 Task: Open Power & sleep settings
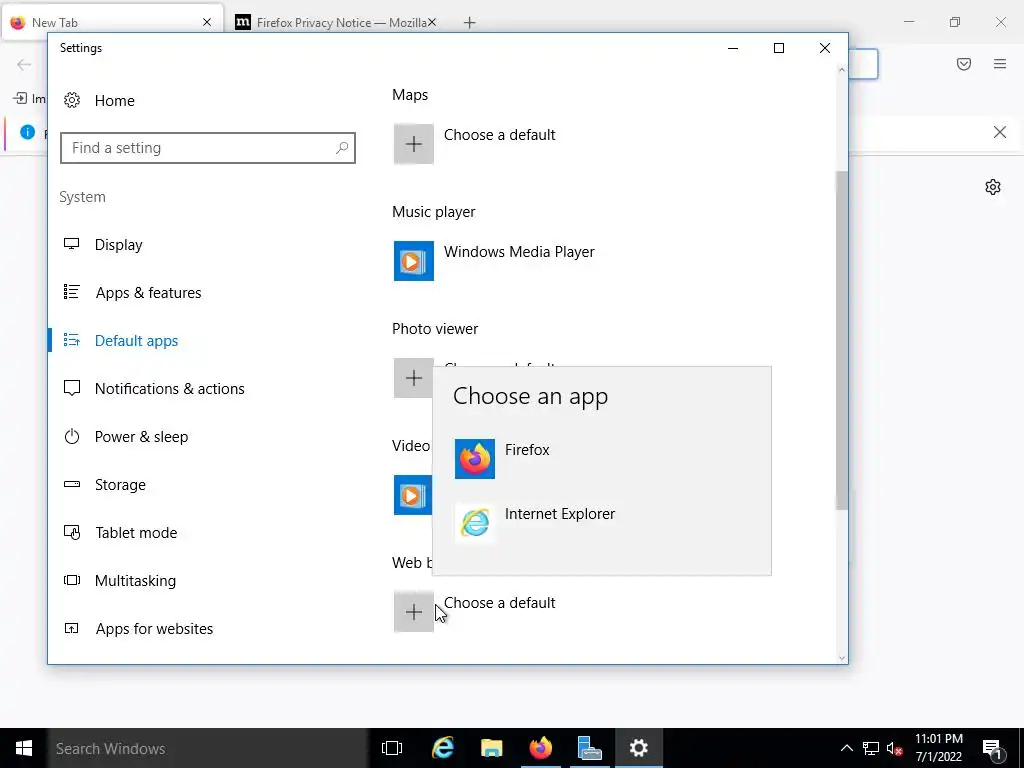pyautogui.click(x=125, y=436)
